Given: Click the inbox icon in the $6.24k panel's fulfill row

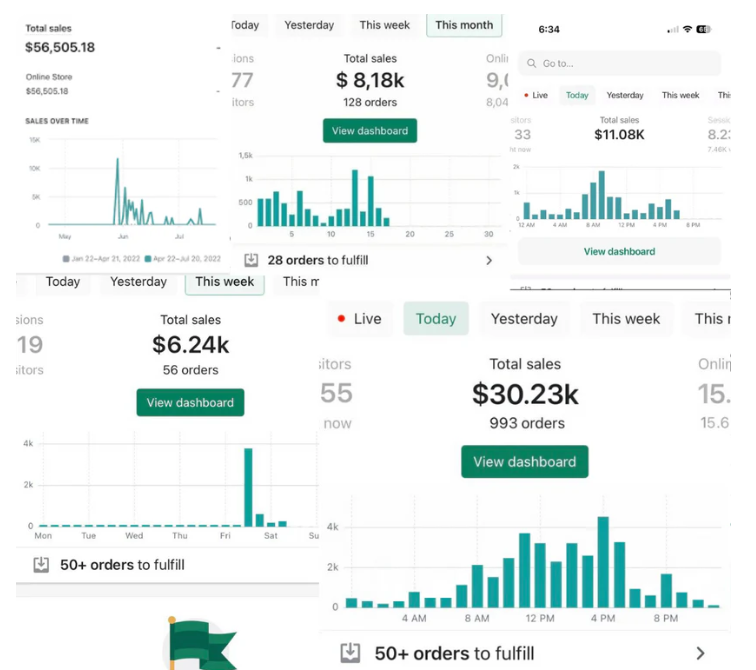Looking at the screenshot, I should tap(41, 564).
